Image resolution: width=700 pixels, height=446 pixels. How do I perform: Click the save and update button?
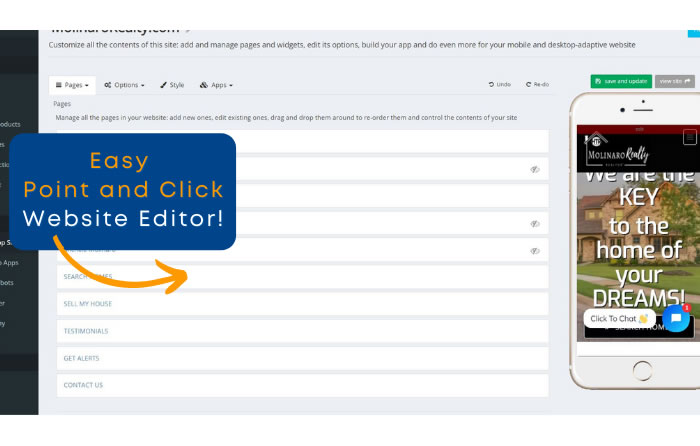620,81
